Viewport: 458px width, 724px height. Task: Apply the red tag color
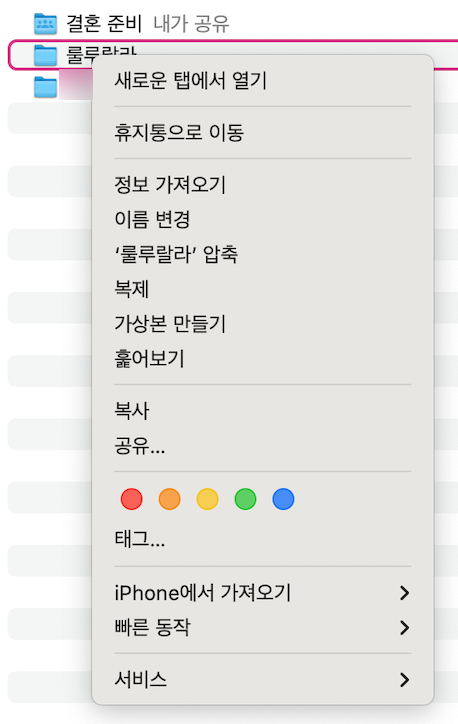[x=132, y=499]
